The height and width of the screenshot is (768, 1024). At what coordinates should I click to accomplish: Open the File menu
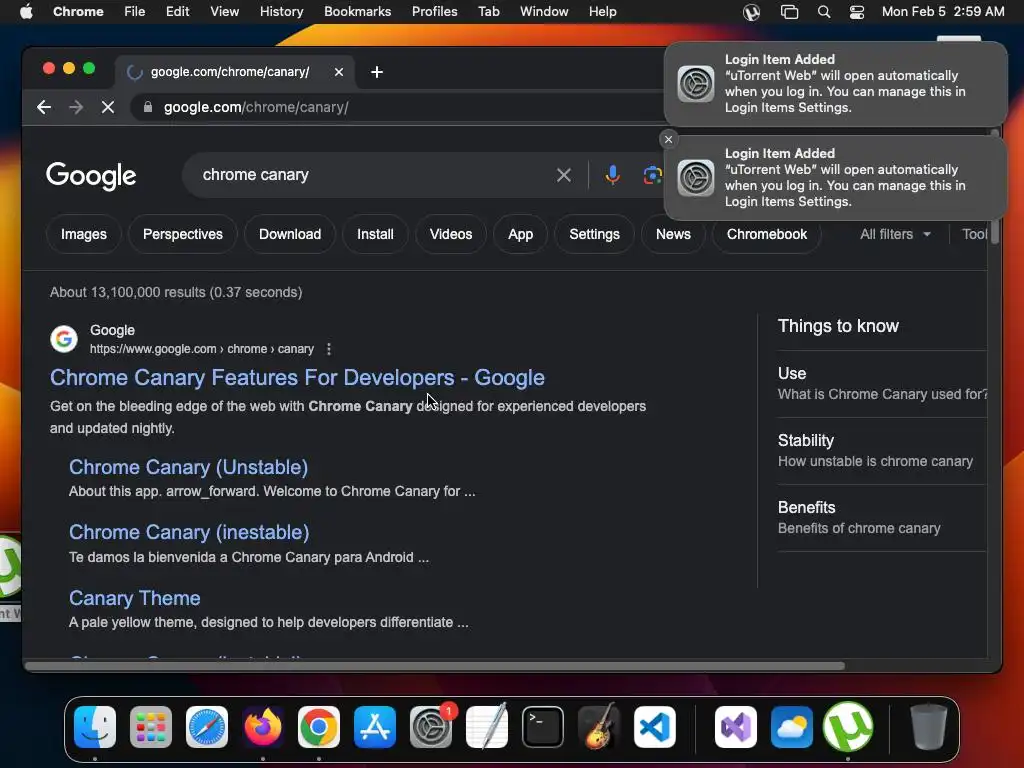135,12
